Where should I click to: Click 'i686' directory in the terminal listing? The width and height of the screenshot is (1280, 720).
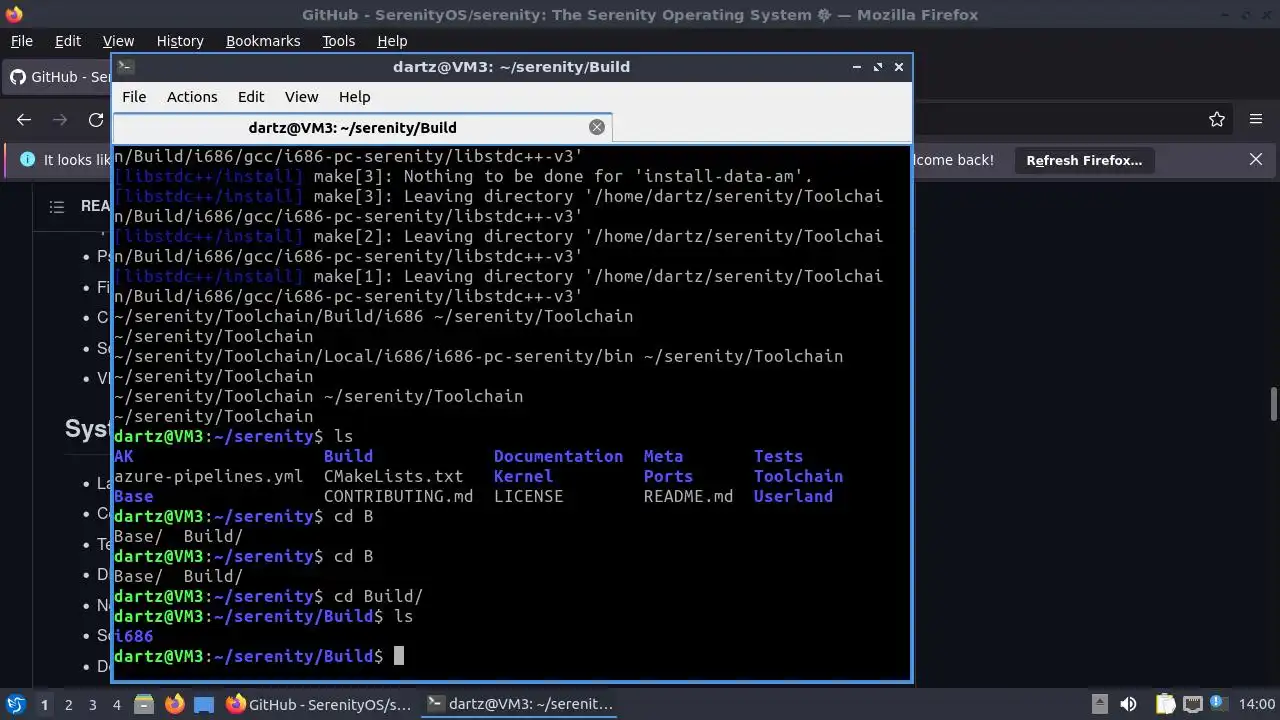point(133,636)
